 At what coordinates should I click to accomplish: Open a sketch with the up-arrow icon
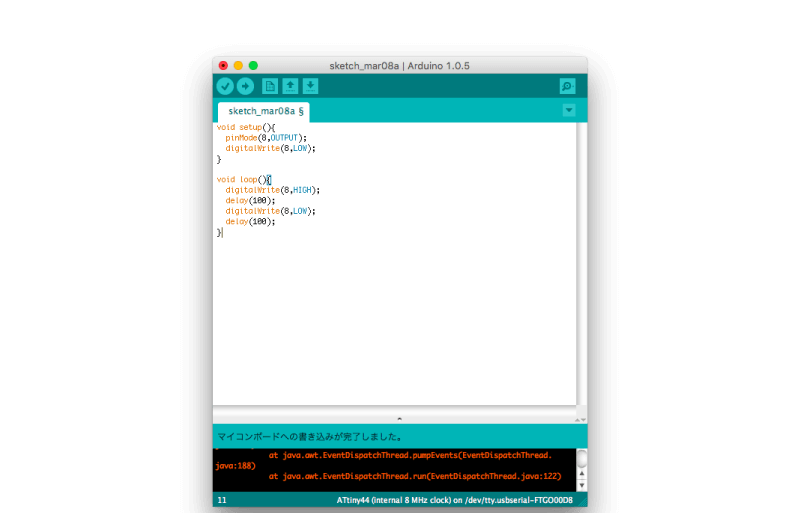tap(290, 86)
